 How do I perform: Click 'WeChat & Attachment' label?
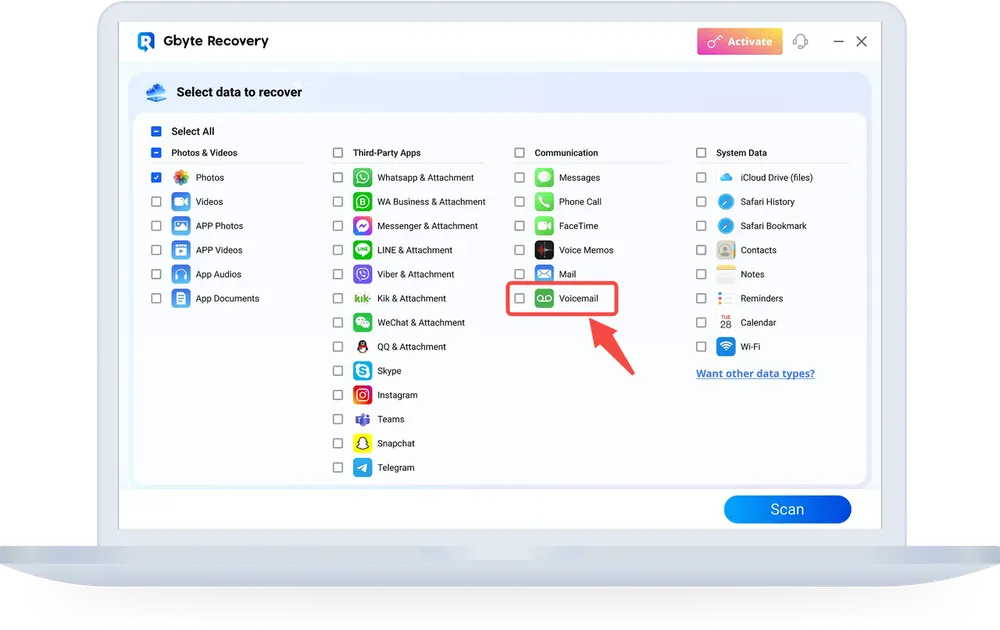pyautogui.click(x=421, y=323)
